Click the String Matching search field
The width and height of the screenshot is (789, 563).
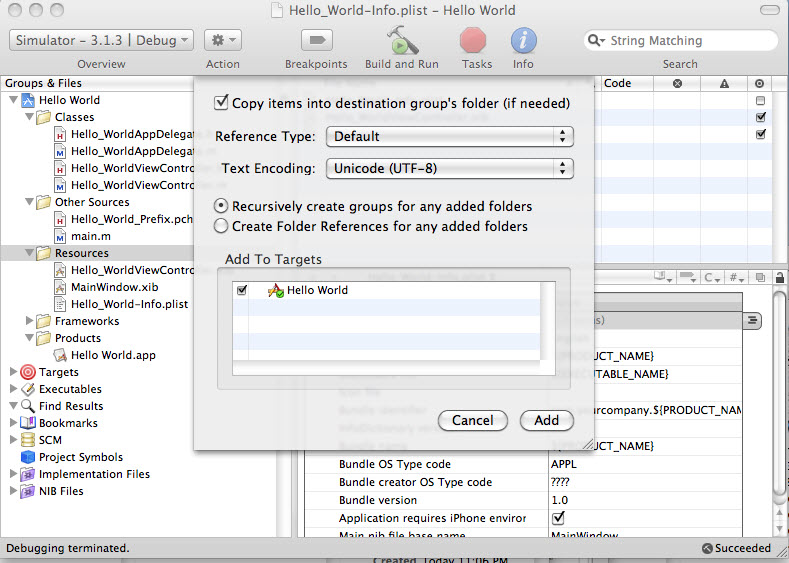(681, 40)
